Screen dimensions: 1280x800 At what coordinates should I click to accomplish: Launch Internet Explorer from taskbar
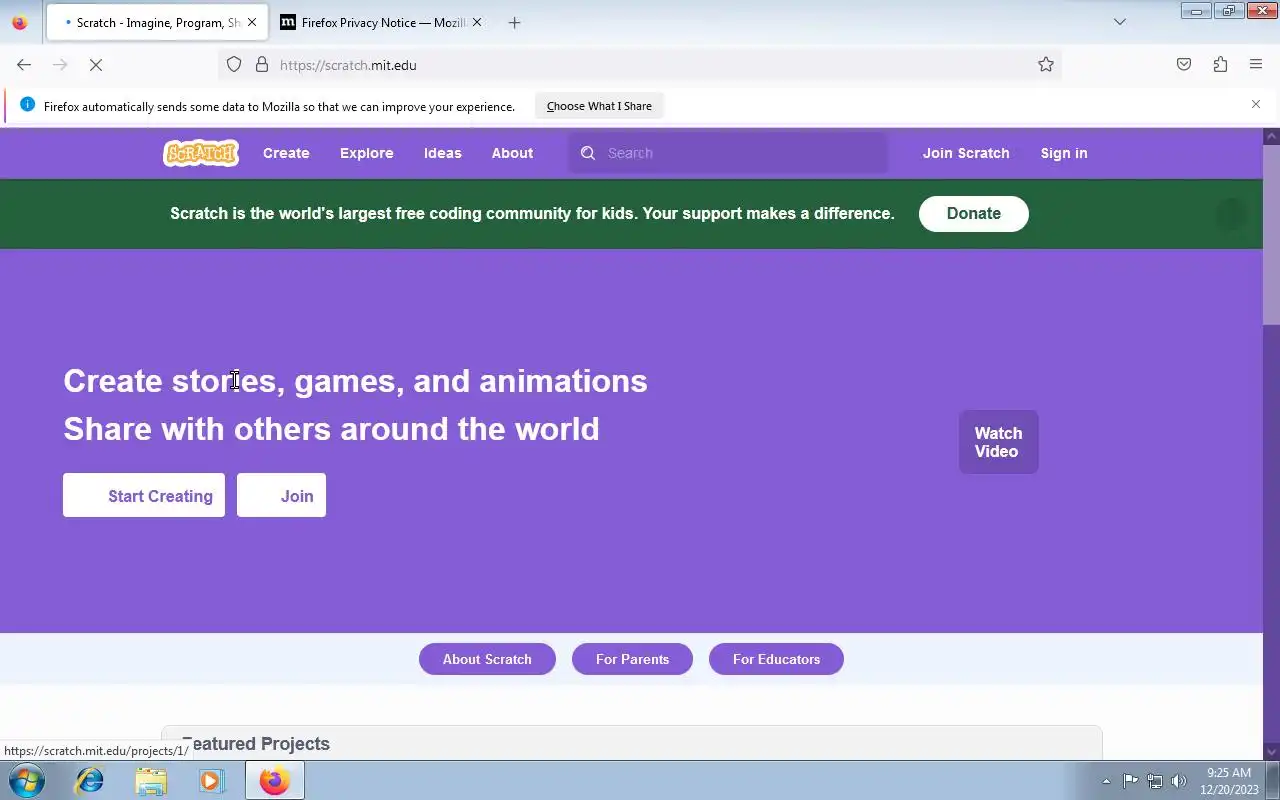[x=90, y=780]
